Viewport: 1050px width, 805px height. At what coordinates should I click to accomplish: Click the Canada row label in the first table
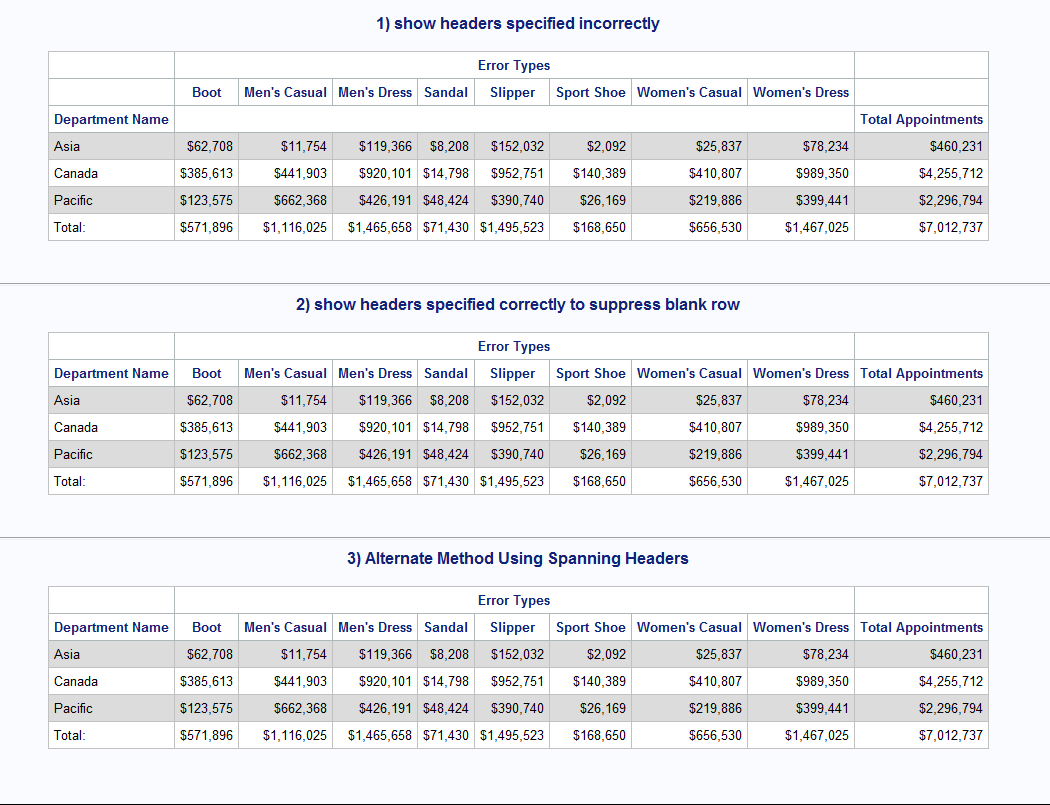(x=76, y=173)
